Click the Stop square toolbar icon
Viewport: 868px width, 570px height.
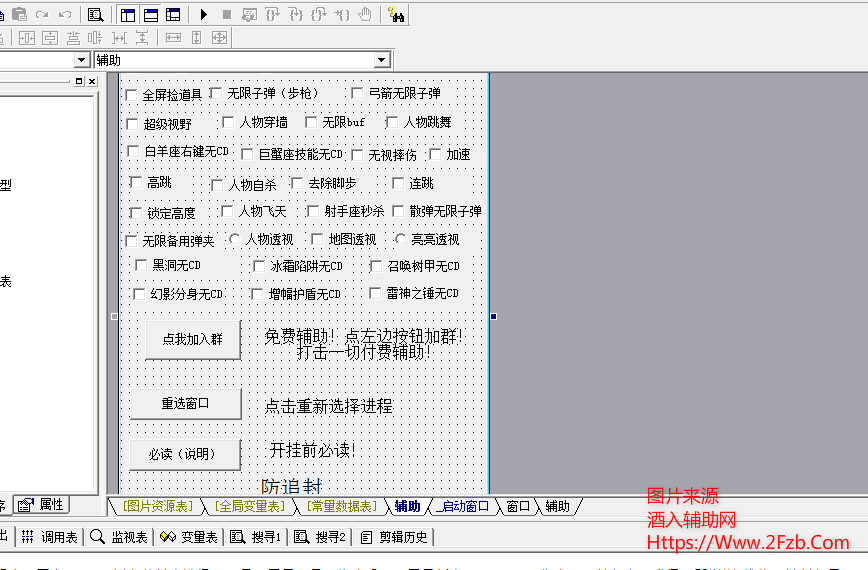(x=227, y=14)
